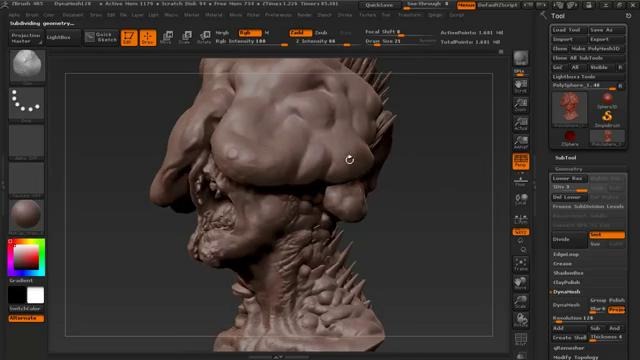The image size is (640, 360).
Task: Toggle the Project option in DynaMesh
Action: point(616,309)
